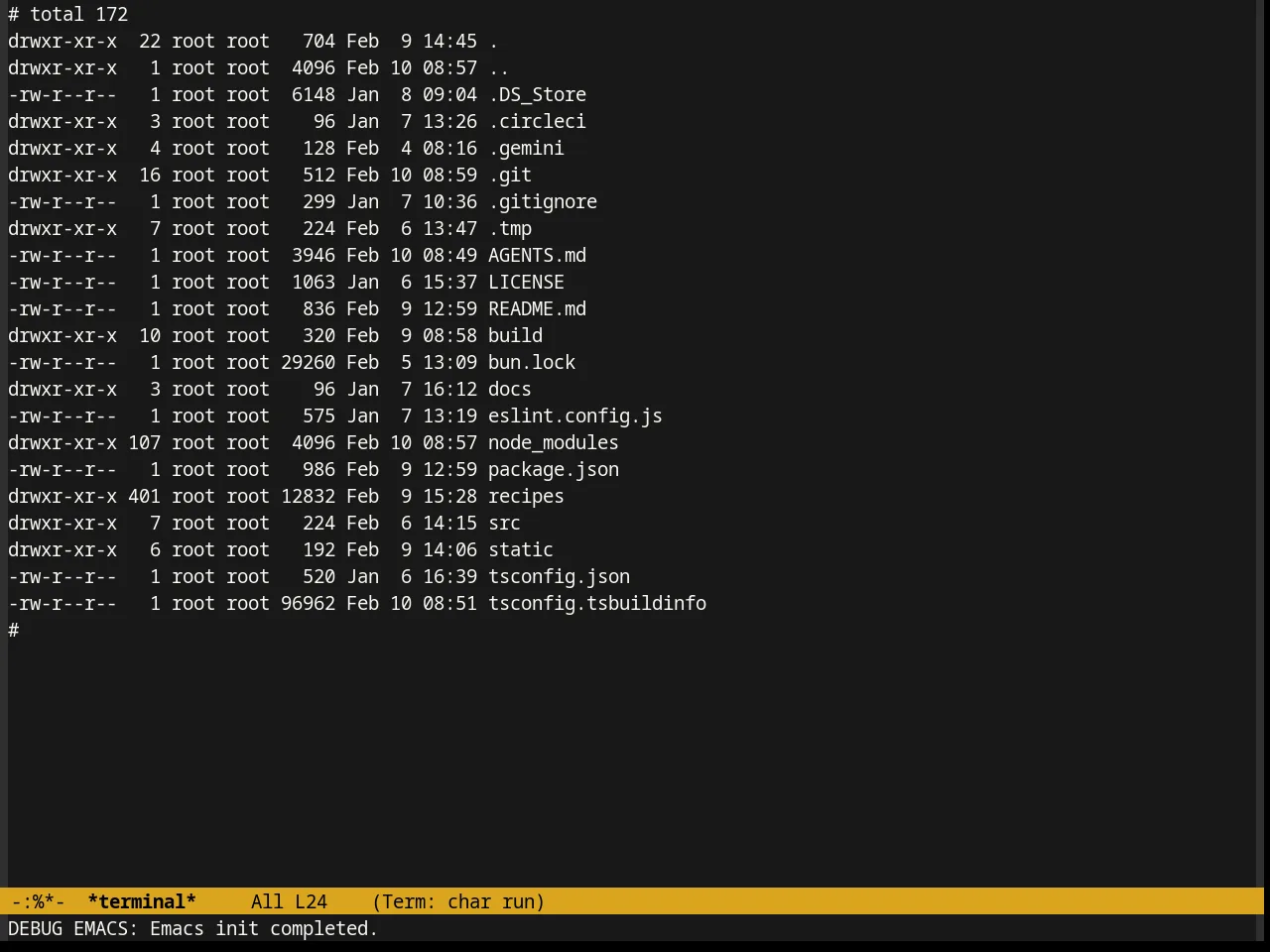Image resolution: width=1270 pixels, height=952 pixels.
Task: Select the .circleci directory entry
Action: coord(537,122)
